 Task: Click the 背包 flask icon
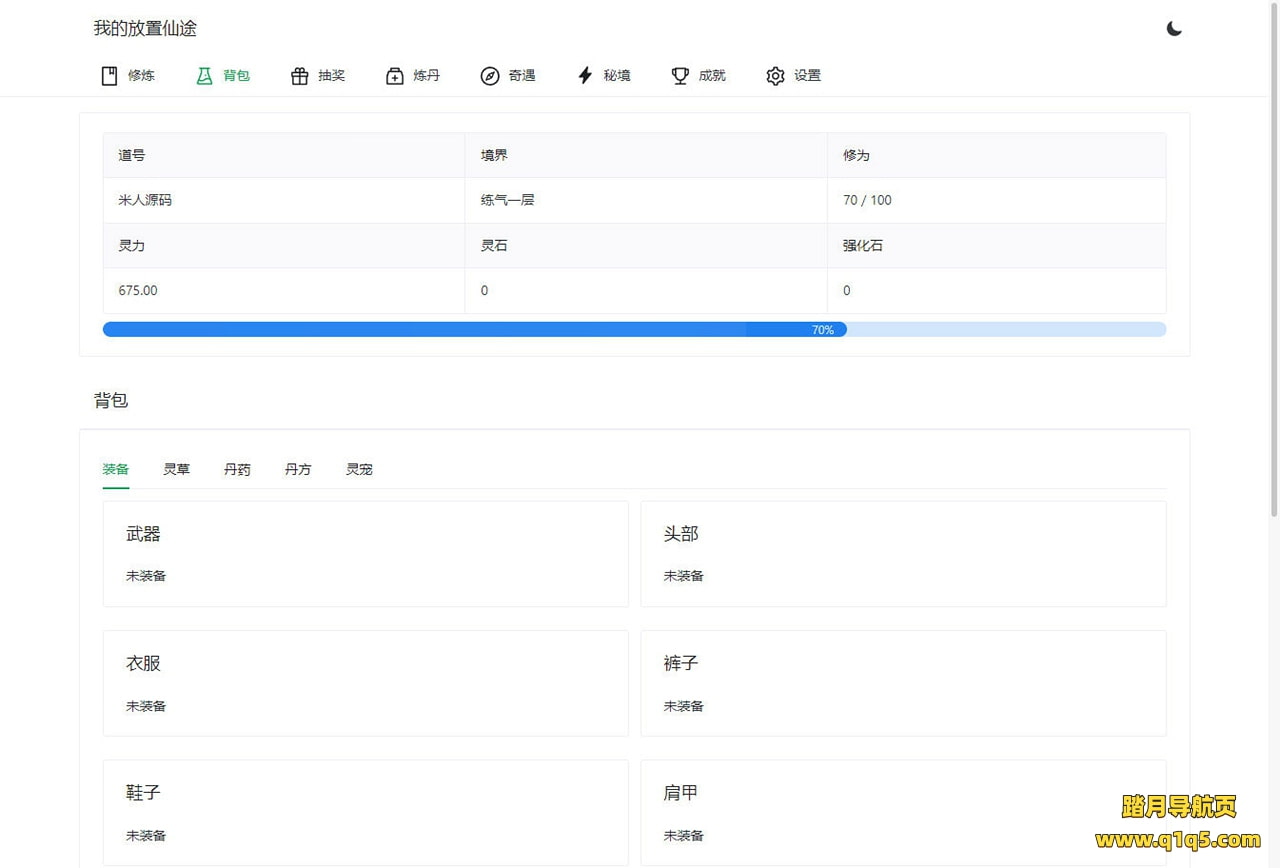pyautogui.click(x=205, y=76)
